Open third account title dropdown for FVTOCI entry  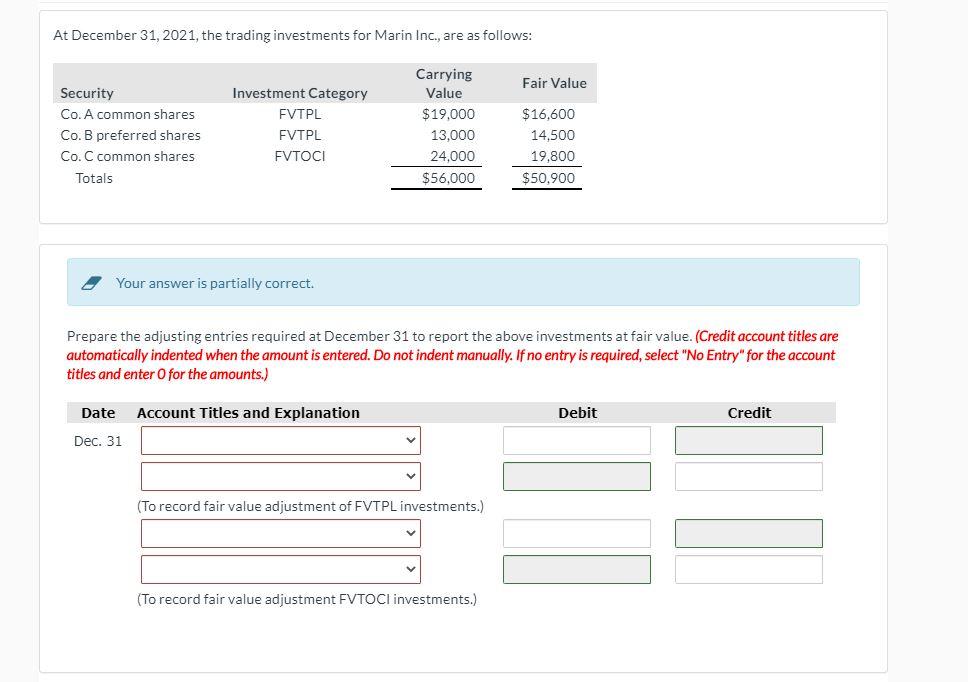coord(281,533)
